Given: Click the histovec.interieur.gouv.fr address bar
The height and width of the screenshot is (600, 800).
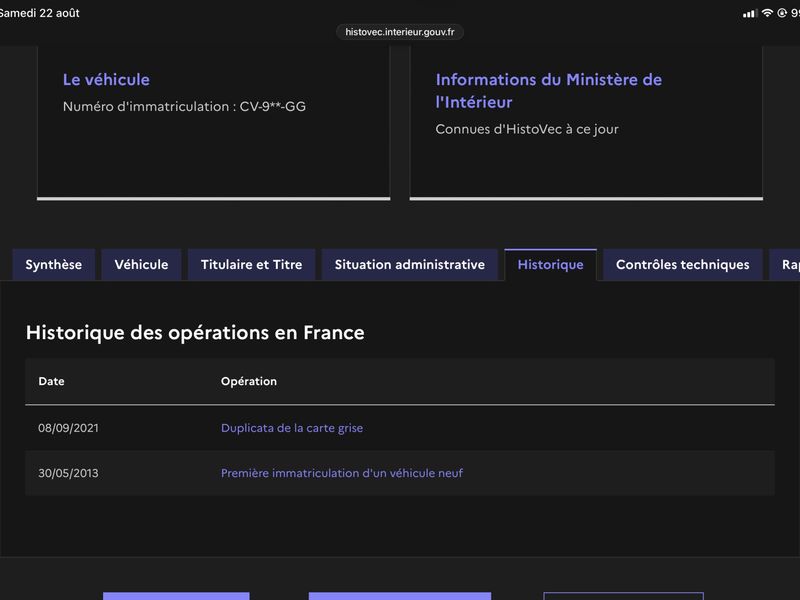Looking at the screenshot, I should click(x=399, y=32).
